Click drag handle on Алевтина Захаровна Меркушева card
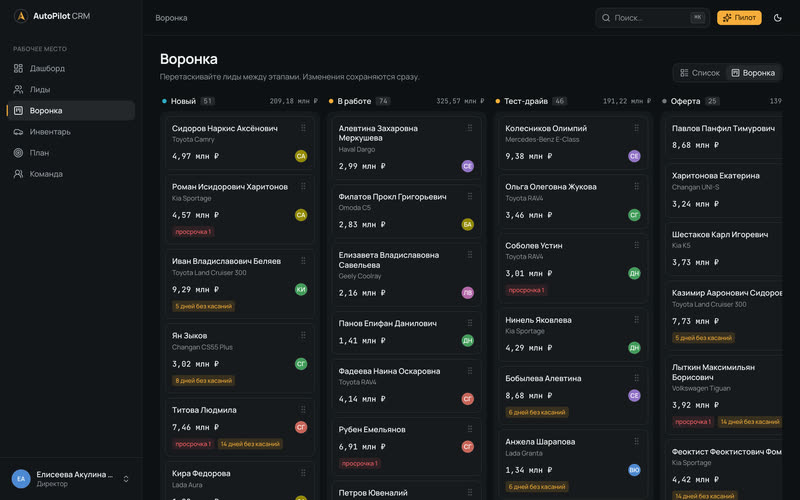 tap(470, 128)
